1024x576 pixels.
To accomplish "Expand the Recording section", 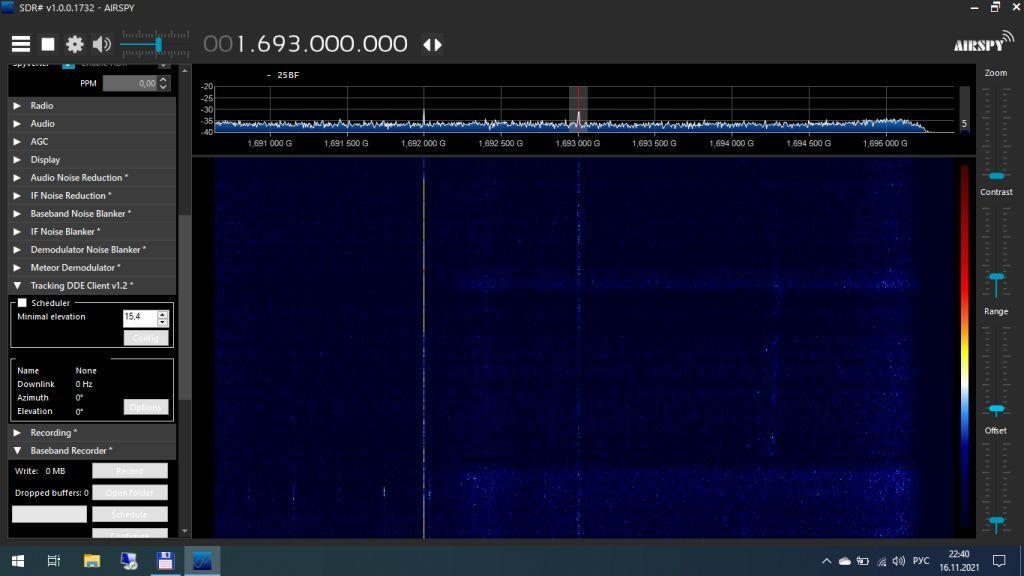I will [x=92, y=433].
